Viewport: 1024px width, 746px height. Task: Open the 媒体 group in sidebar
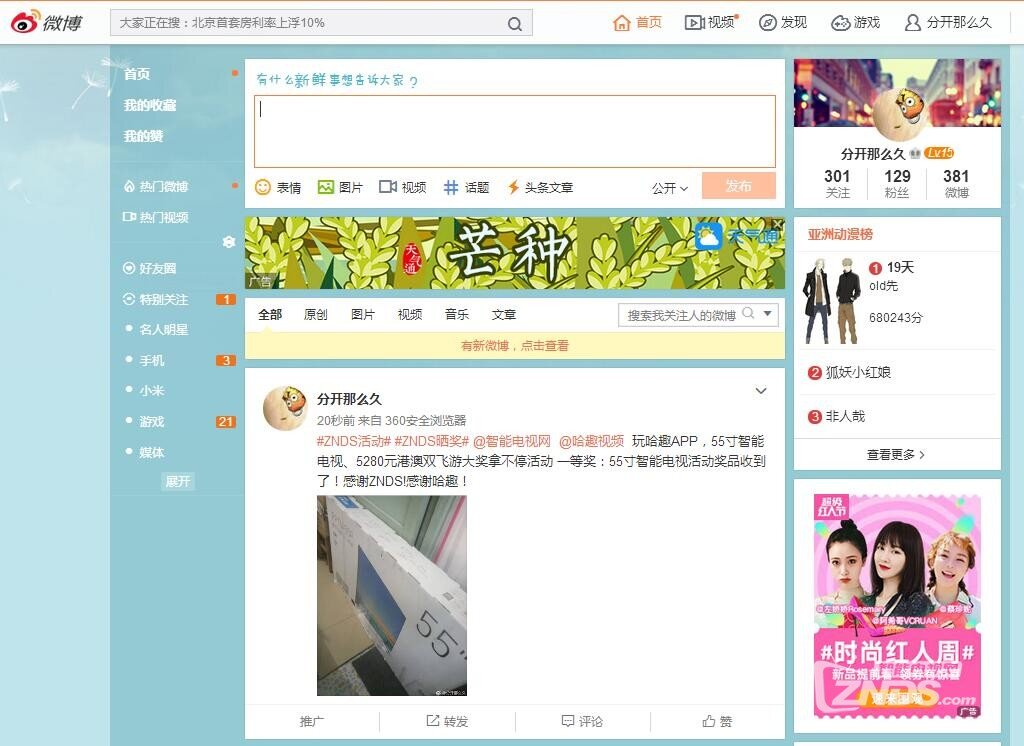coord(152,452)
